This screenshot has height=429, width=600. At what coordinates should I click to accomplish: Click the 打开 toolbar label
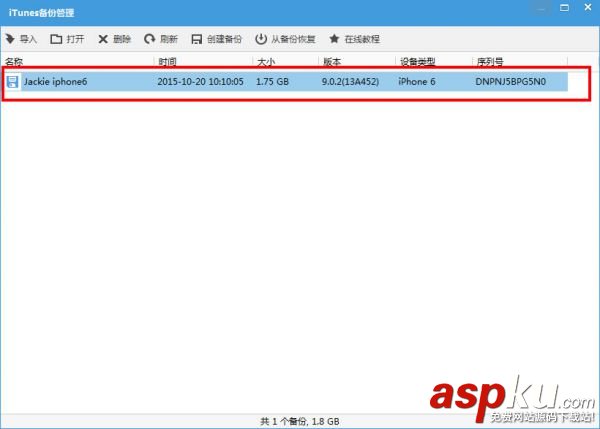coord(75,39)
